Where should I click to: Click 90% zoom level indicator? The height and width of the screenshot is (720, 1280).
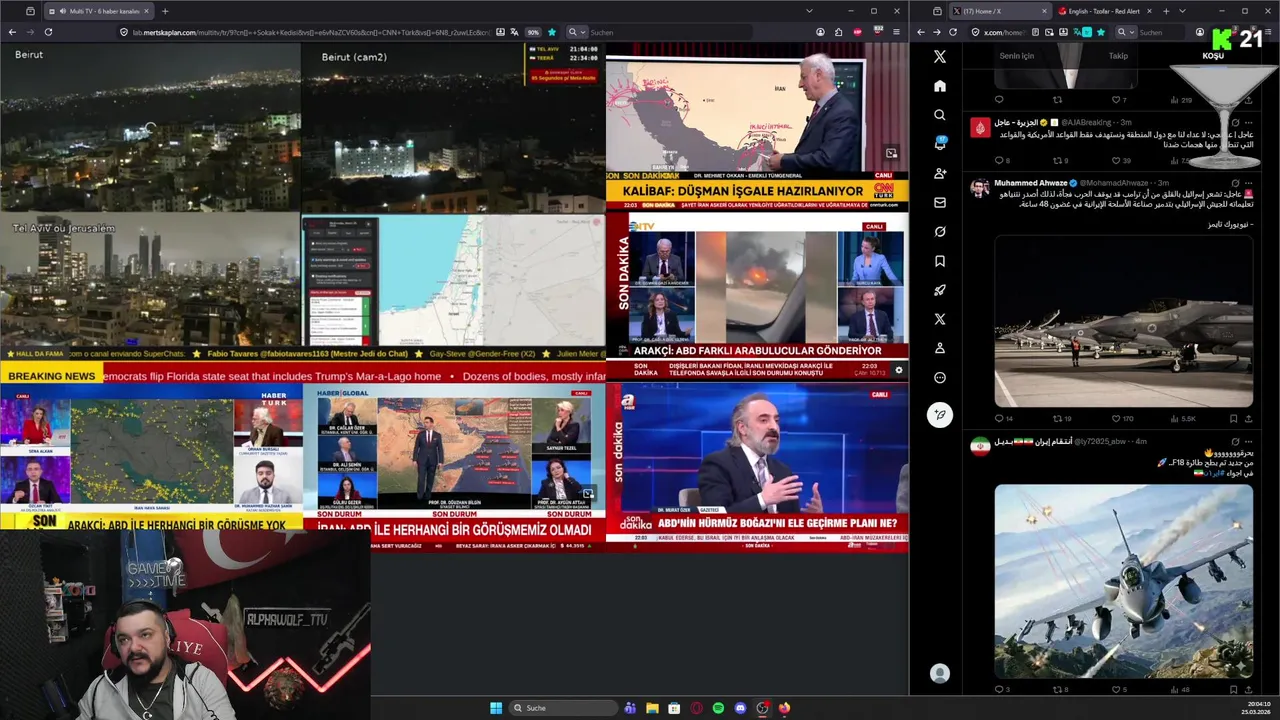[533, 32]
